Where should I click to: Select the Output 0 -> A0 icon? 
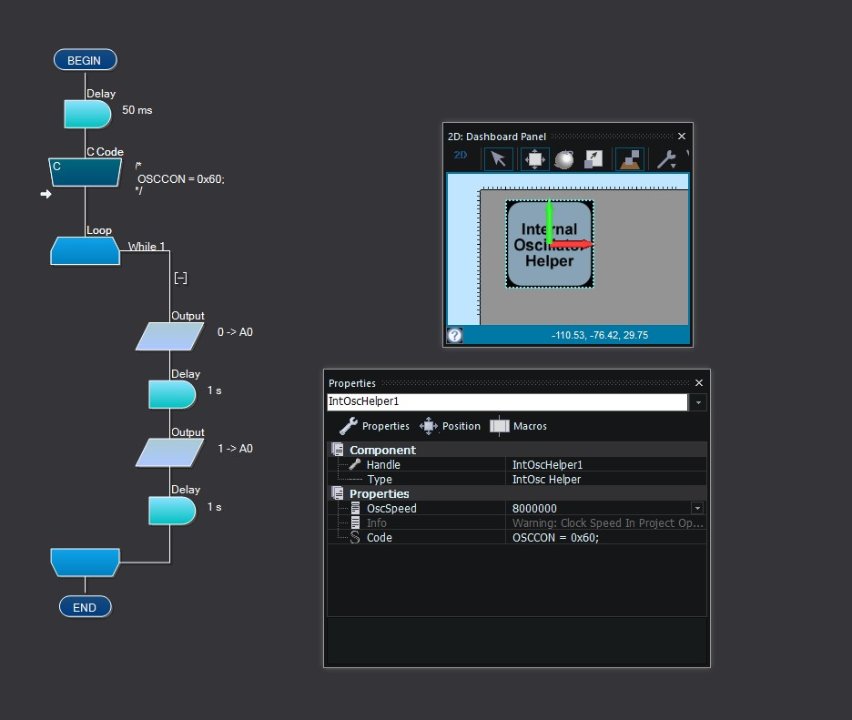170,336
